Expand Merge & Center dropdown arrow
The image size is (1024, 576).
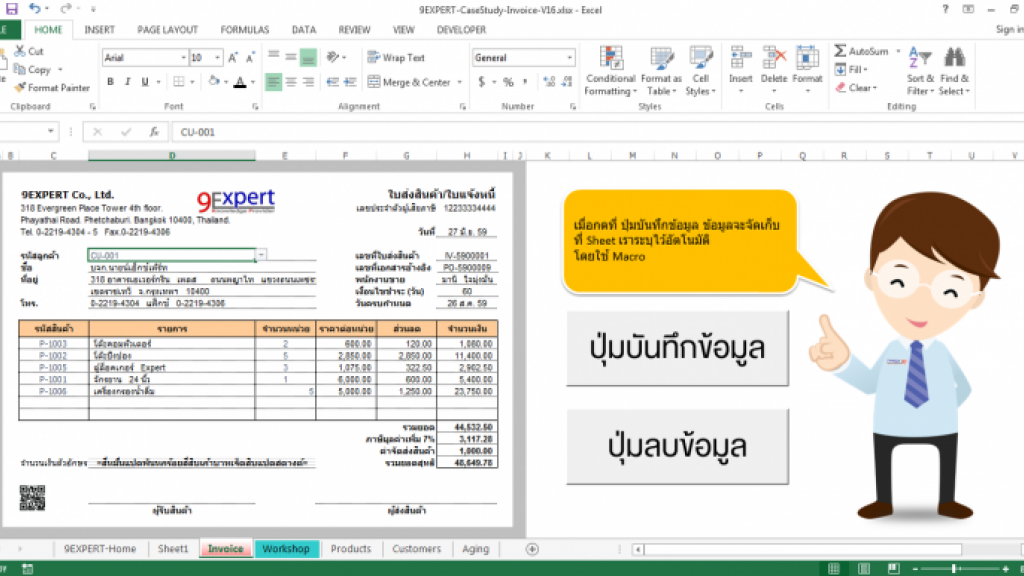pyautogui.click(x=460, y=82)
